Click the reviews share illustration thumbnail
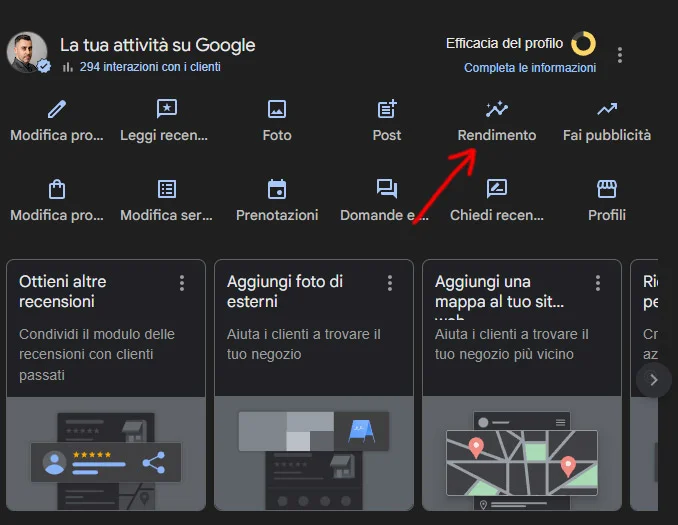The height and width of the screenshot is (525, 678). click(x=106, y=454)
